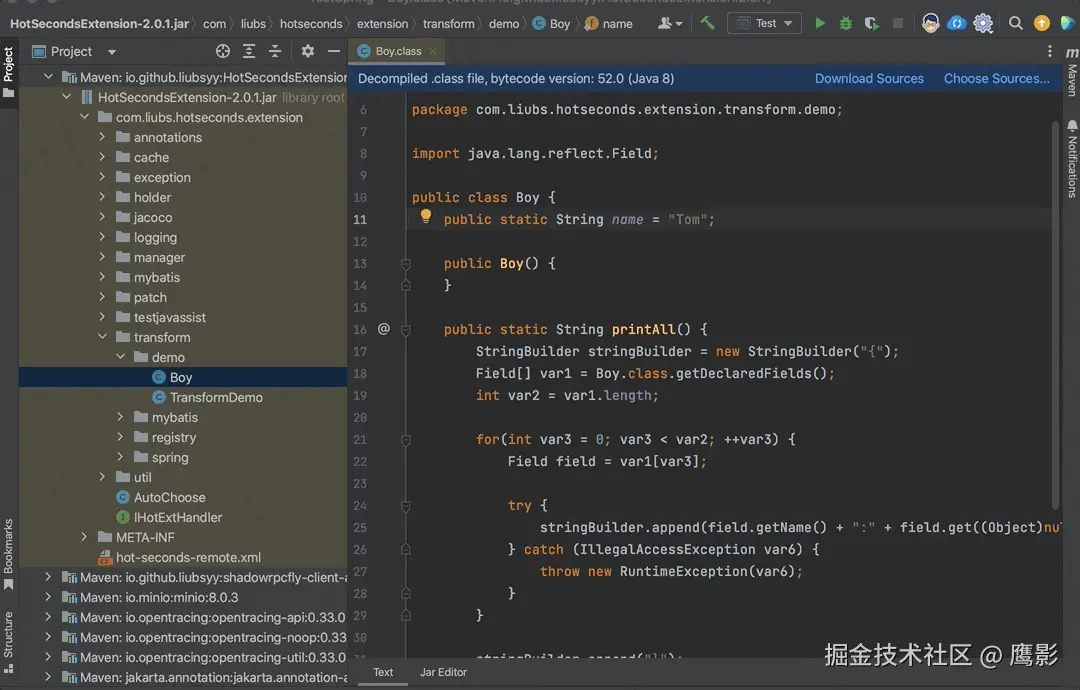Select Opened File with the crosshair icon
This screenshot has width=1080, height=690.
[x=223, y=51]
